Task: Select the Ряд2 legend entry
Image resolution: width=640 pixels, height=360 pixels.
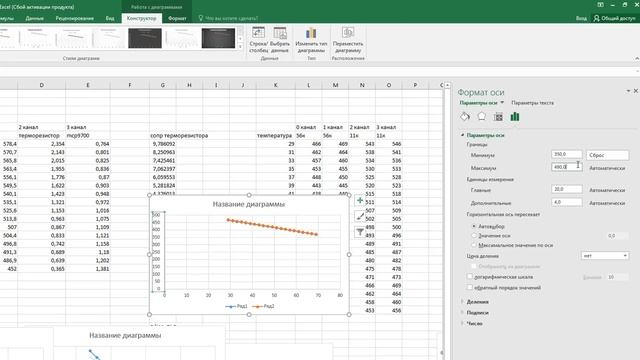Action: [x=263, y=306]
